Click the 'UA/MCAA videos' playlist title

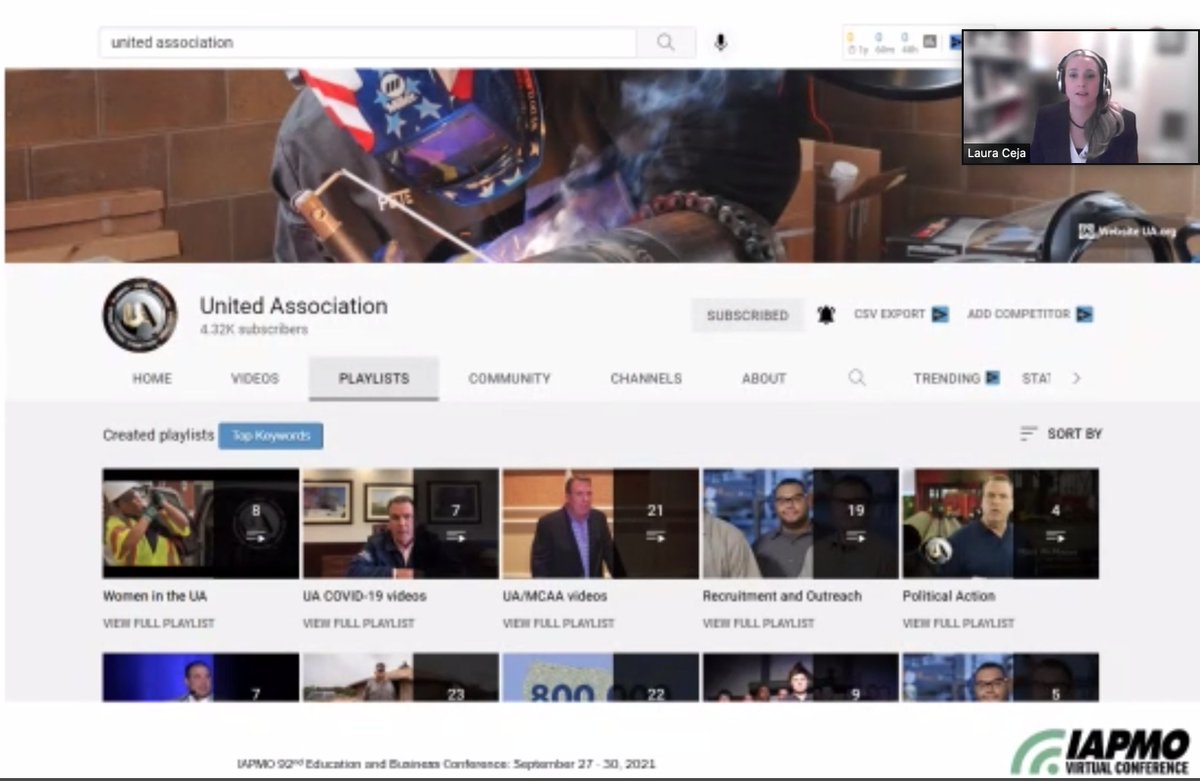coord(555,596)
